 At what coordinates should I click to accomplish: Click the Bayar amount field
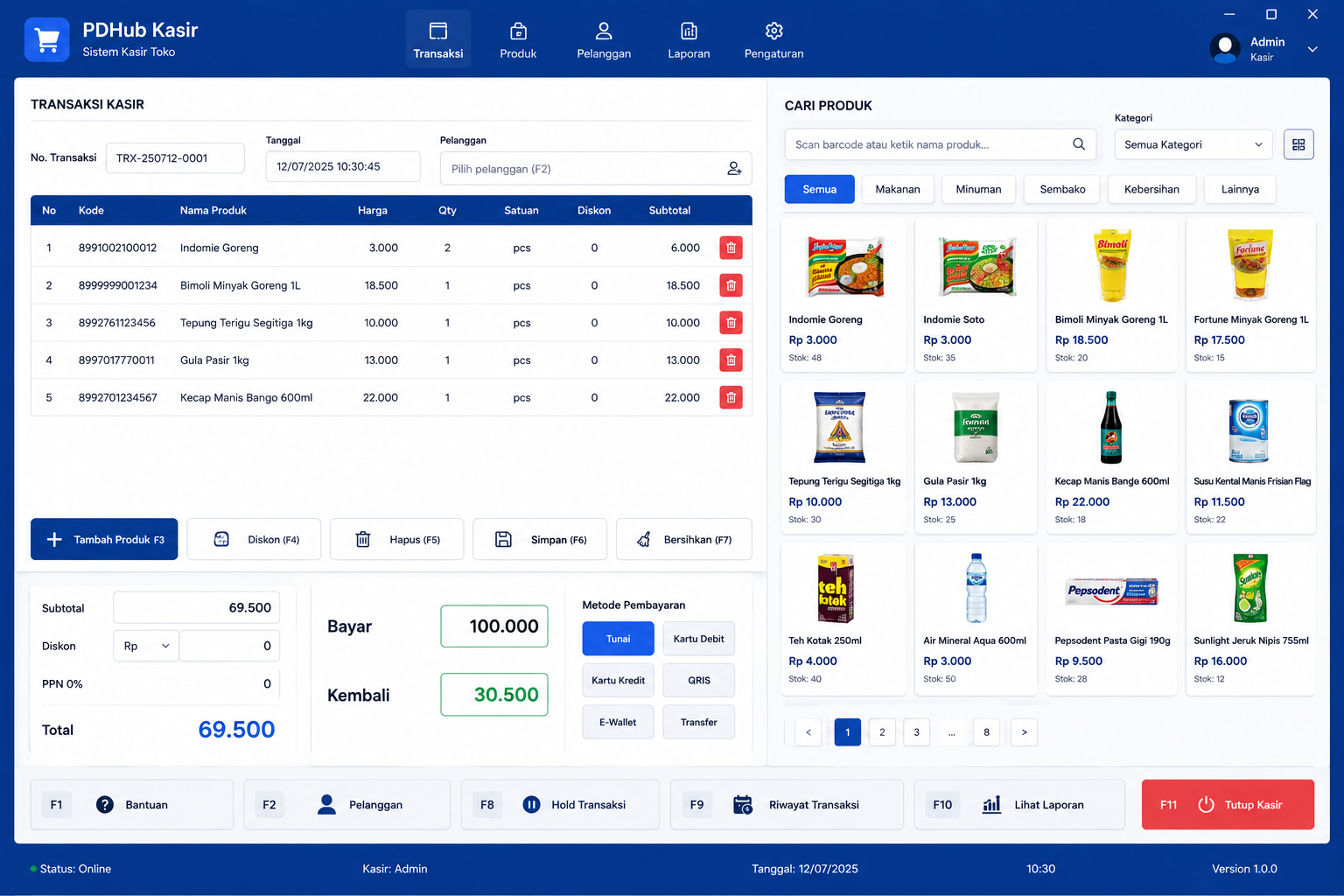coord(494,626)
